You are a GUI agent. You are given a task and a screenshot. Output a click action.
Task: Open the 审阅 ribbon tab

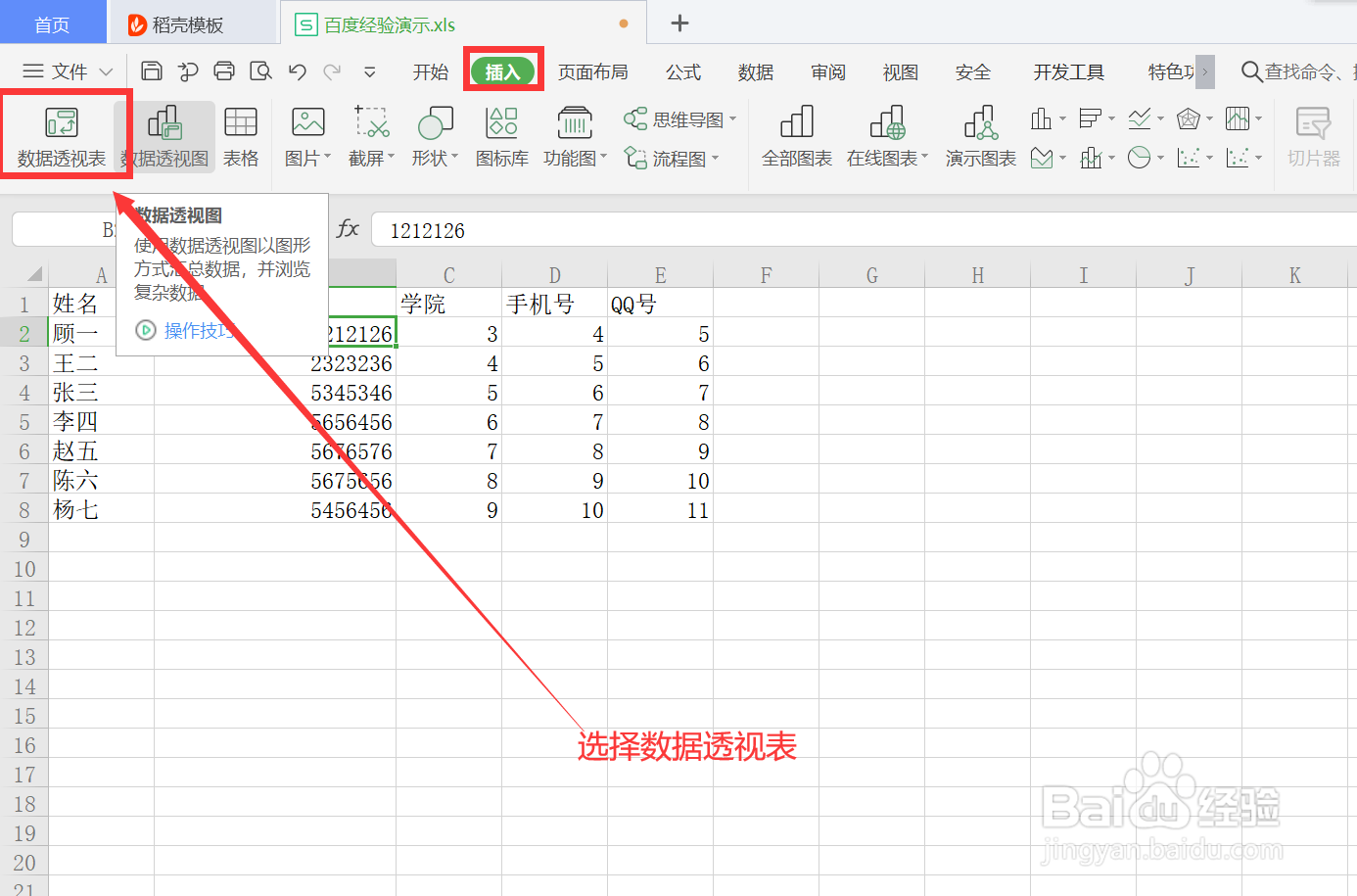(827, 71)
